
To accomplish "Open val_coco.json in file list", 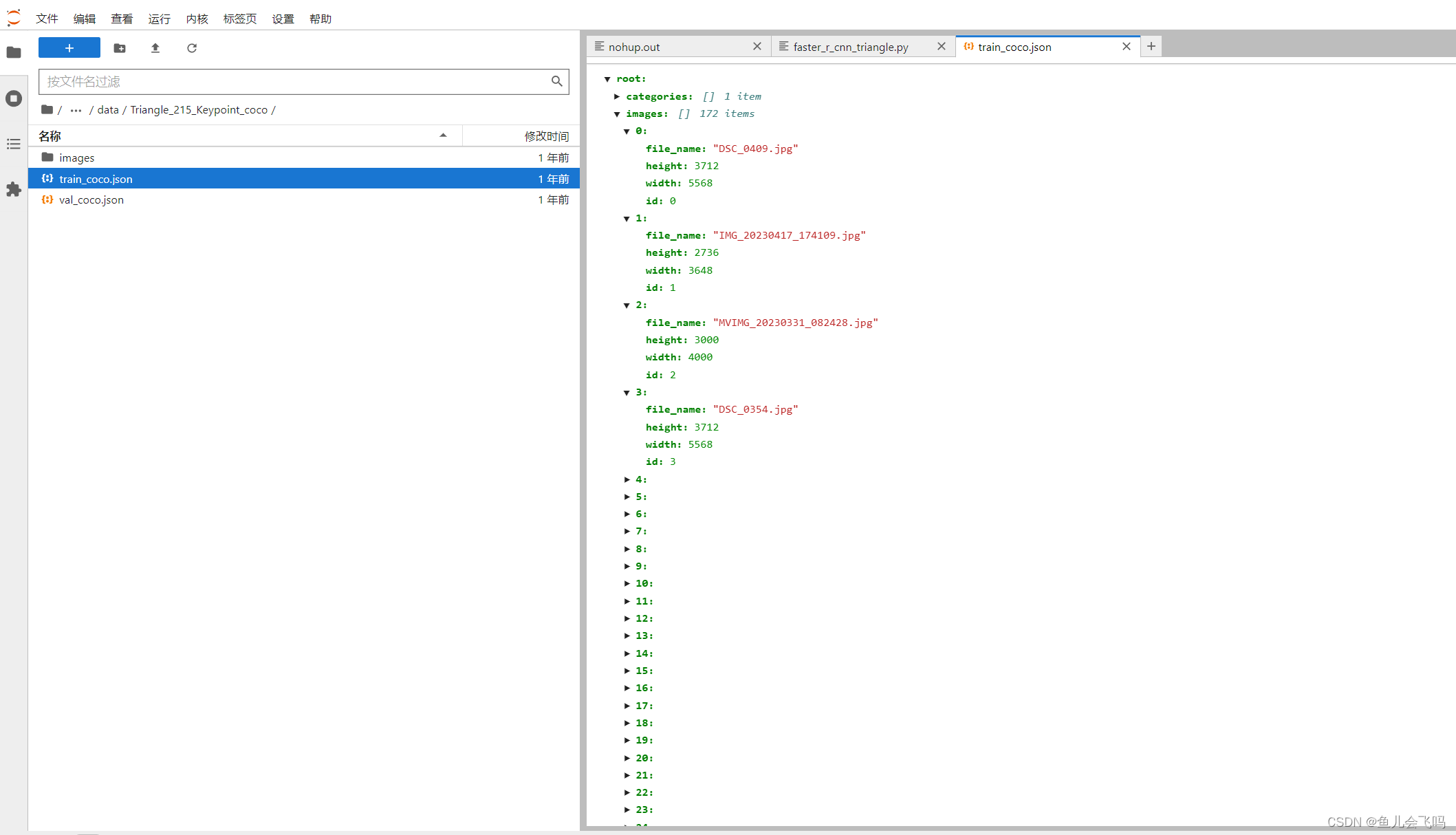I will [x=91, y=199].
